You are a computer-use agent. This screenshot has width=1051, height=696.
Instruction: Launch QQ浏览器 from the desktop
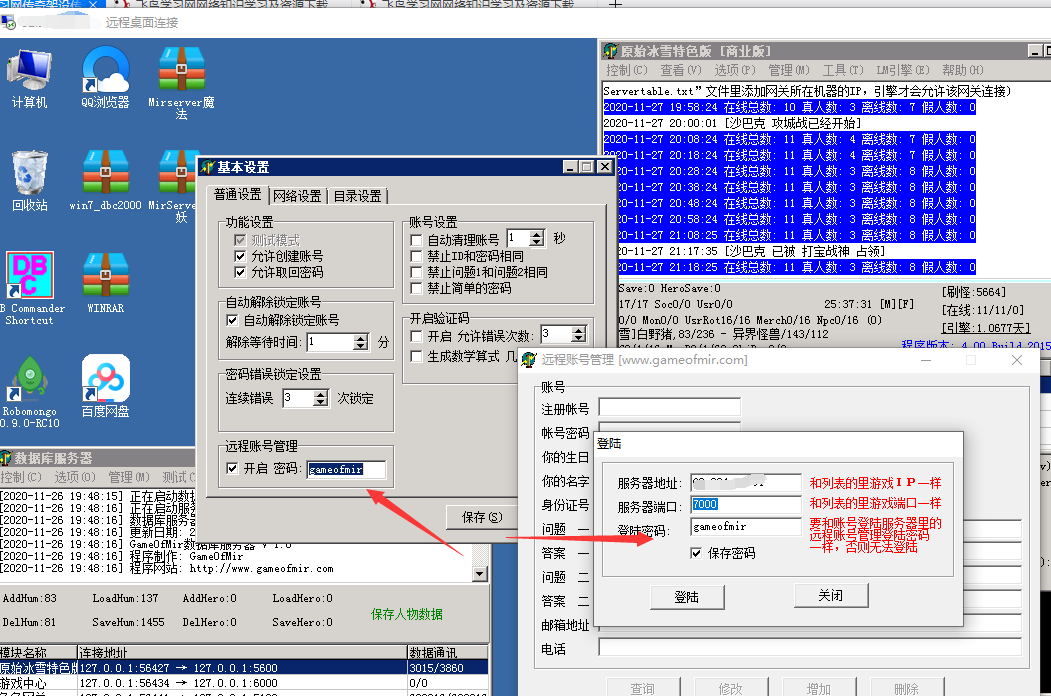coord(105,78)
